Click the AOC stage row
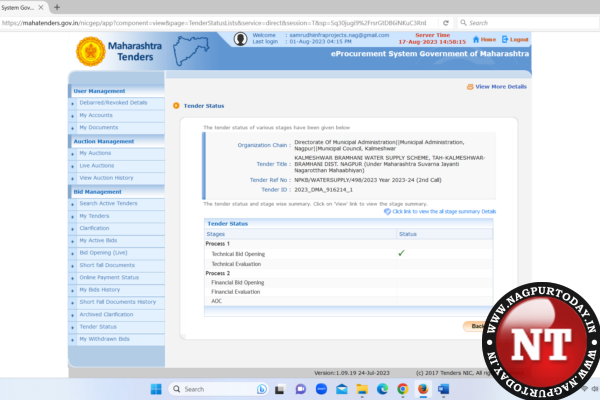The width and height of the screenshot is (600, 400). coord(348,301)
